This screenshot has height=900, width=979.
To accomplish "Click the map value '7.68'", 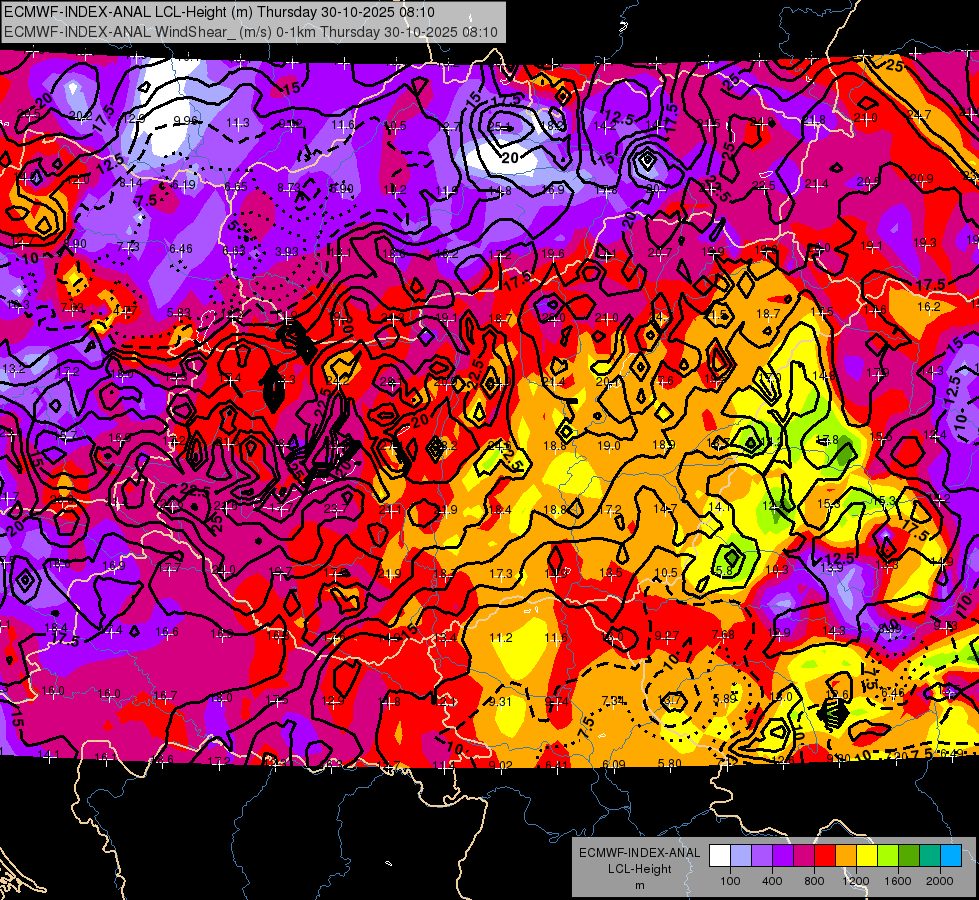I will point(723,635).
